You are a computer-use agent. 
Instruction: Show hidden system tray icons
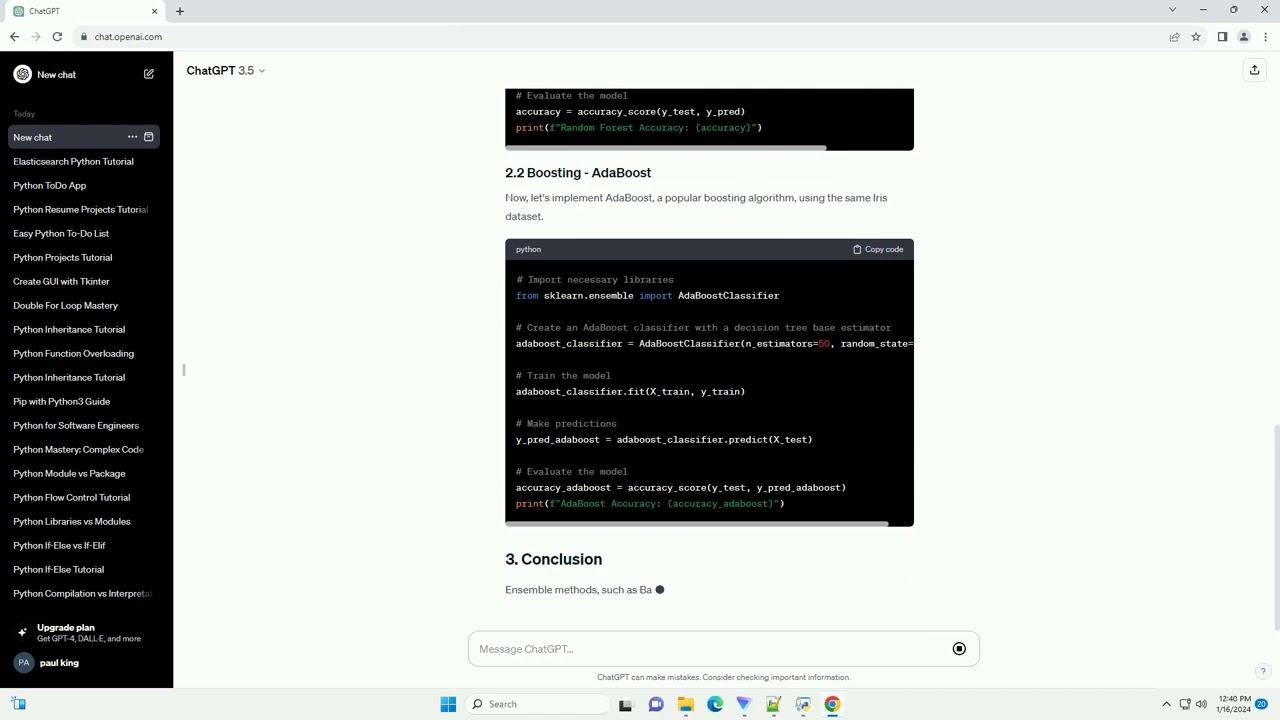coord(1166,704)
